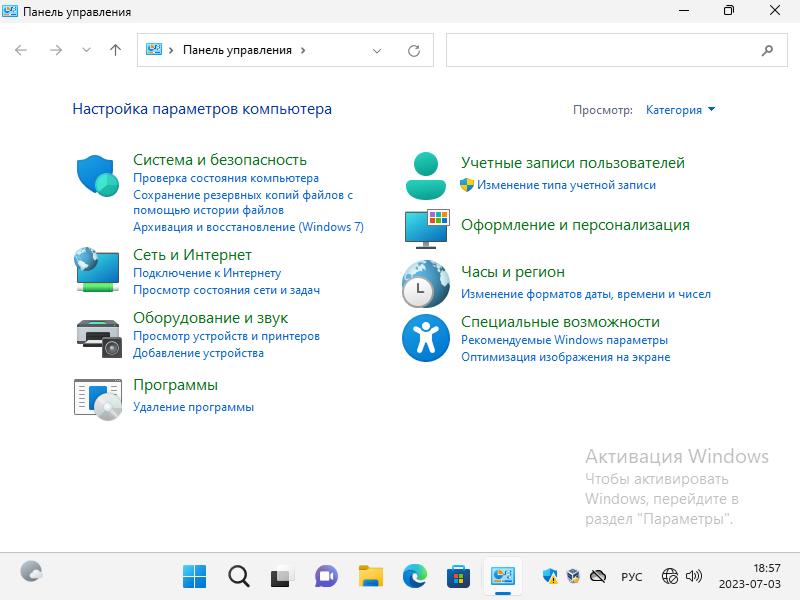Screen dimensions: 800x600
Task: Click the VirtualBox cube tray icon
Action: [x=573, y=577]
